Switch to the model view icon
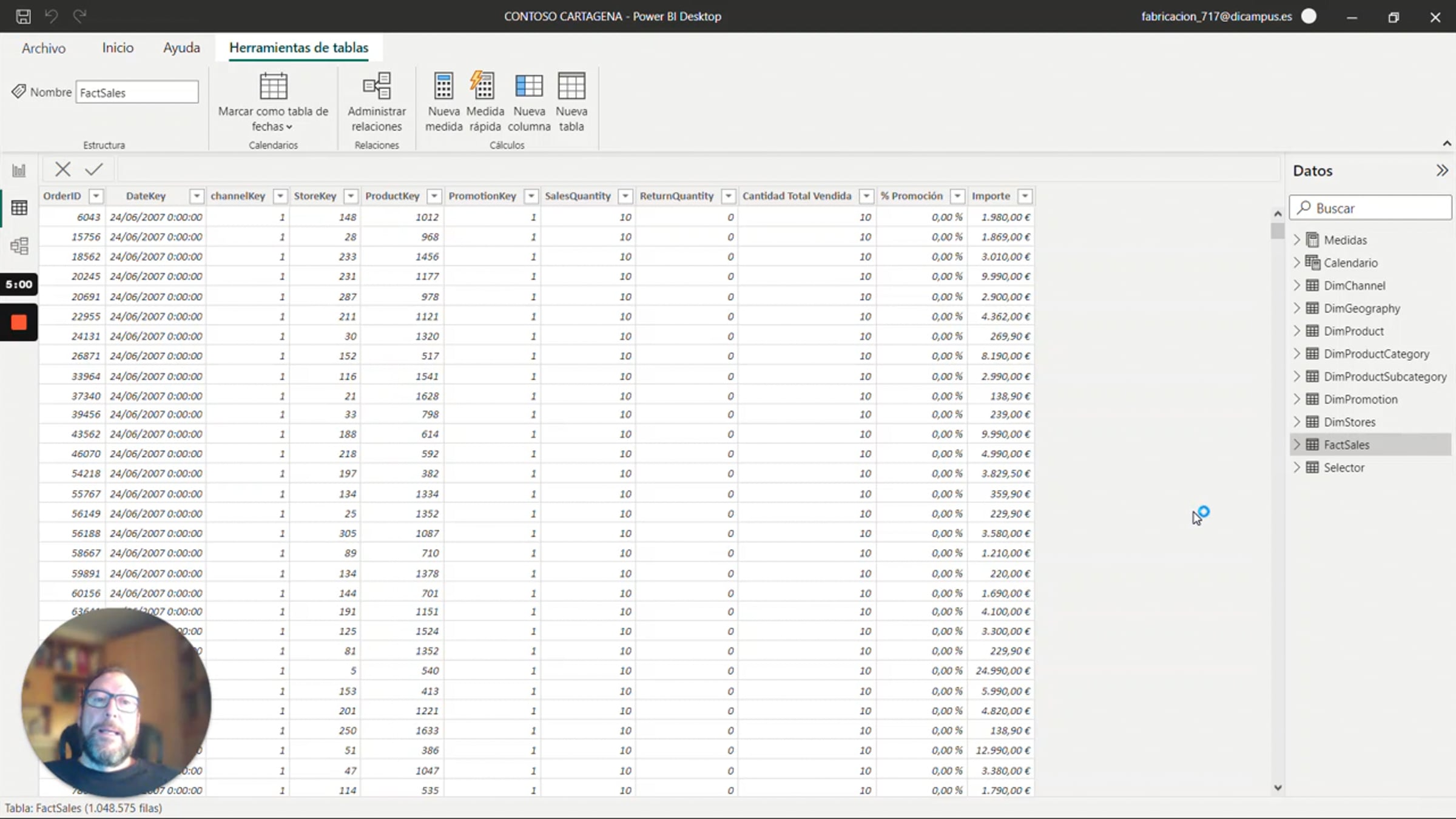Image resolution: width=1456 pixels, height=819 pixels. (19, 246)
